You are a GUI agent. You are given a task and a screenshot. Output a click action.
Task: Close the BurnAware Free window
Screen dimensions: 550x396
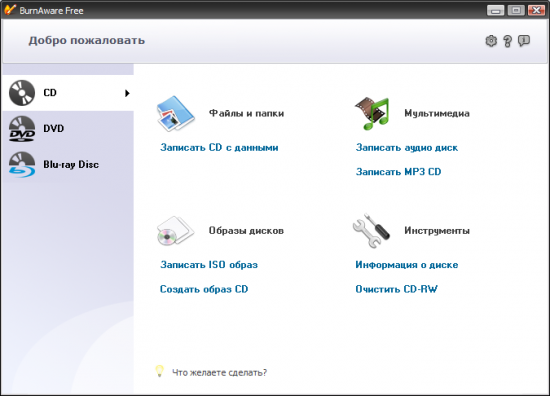(537, 10)
